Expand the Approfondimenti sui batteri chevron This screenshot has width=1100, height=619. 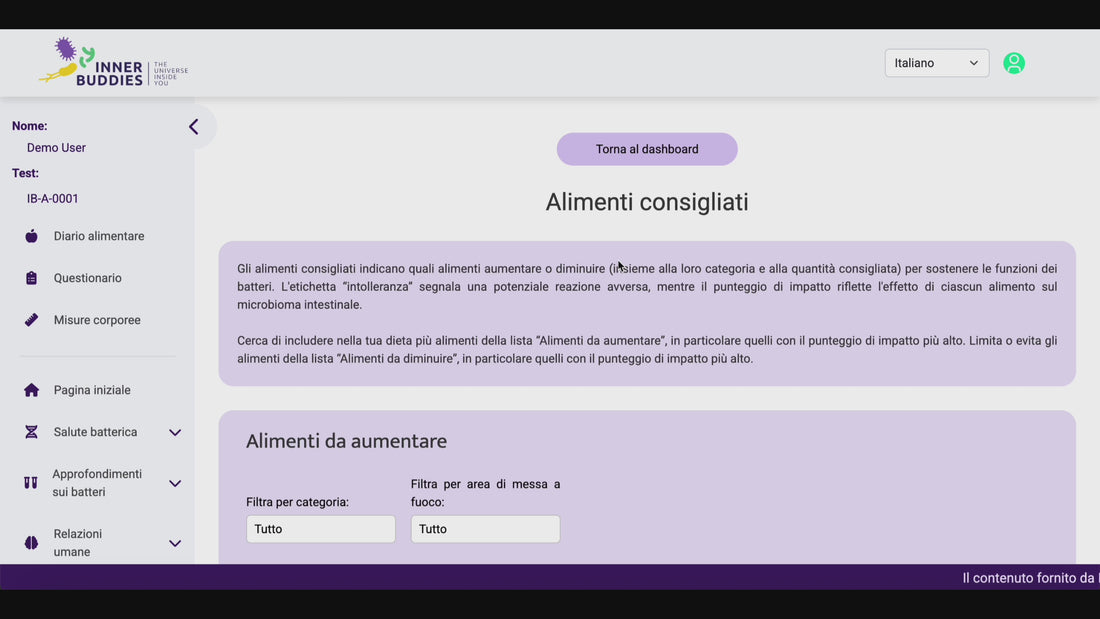175,483
